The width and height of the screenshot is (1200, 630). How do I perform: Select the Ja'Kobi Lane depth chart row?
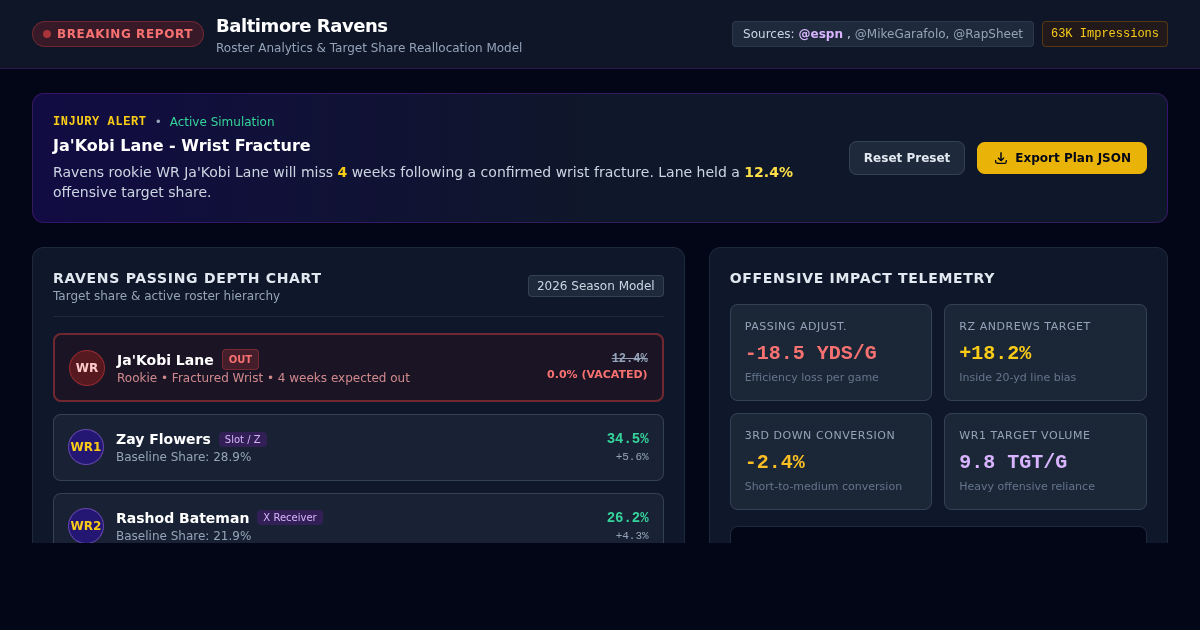(358, 368)
